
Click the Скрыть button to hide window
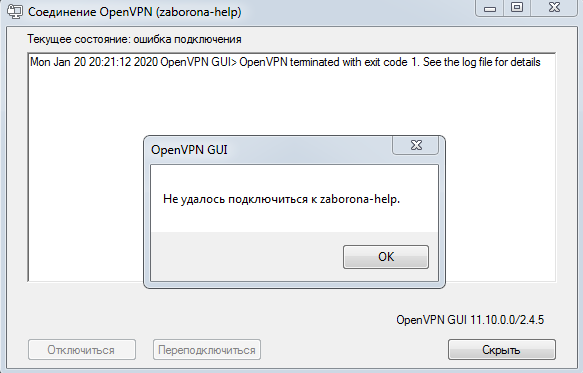pyautogui.click(x=502, y=349)
